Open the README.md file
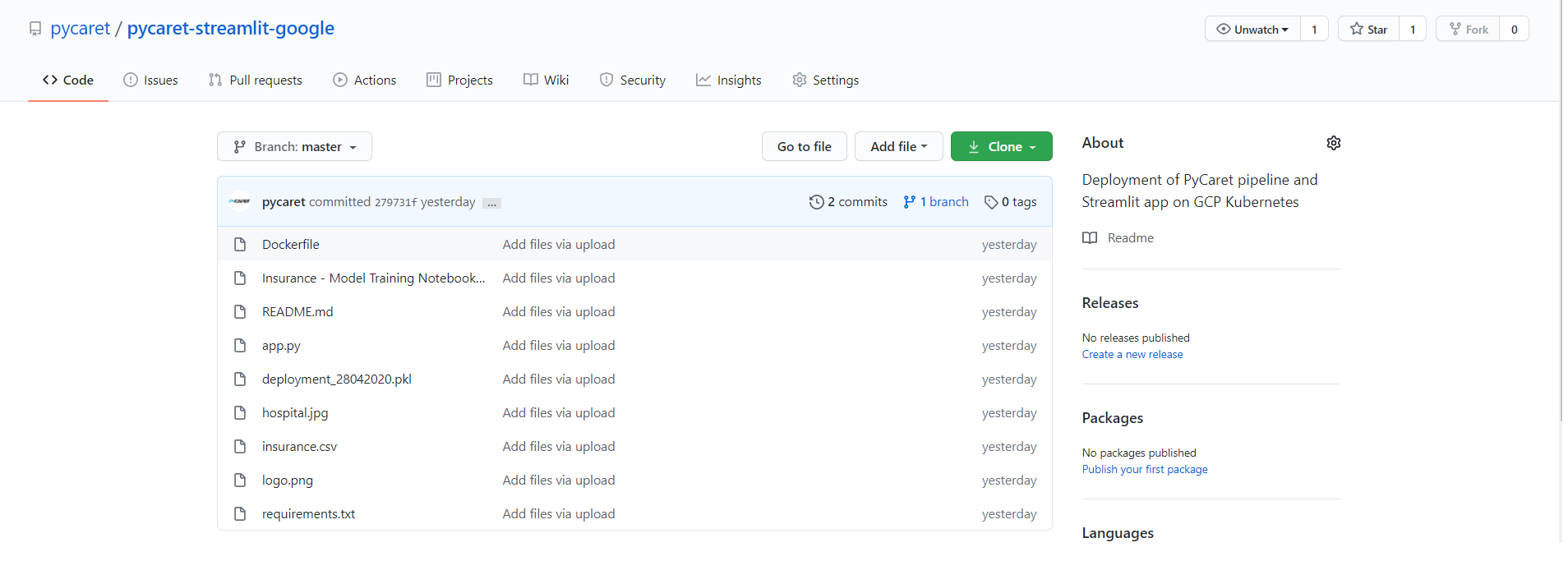This screenshot has height=561, width=1568. pyautogui.click(x=297, y=311)
